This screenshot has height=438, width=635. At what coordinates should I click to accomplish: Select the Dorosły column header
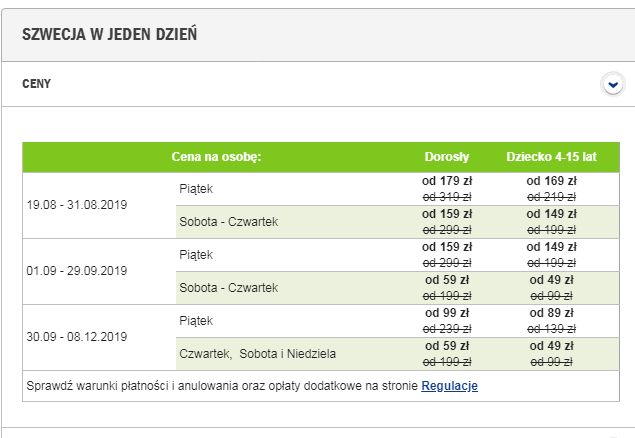[447, 157]
